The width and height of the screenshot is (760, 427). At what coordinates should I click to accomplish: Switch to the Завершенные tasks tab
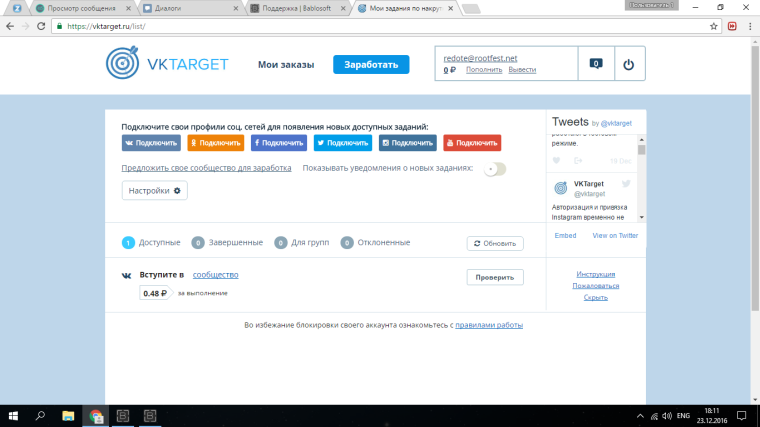[228, 243]
